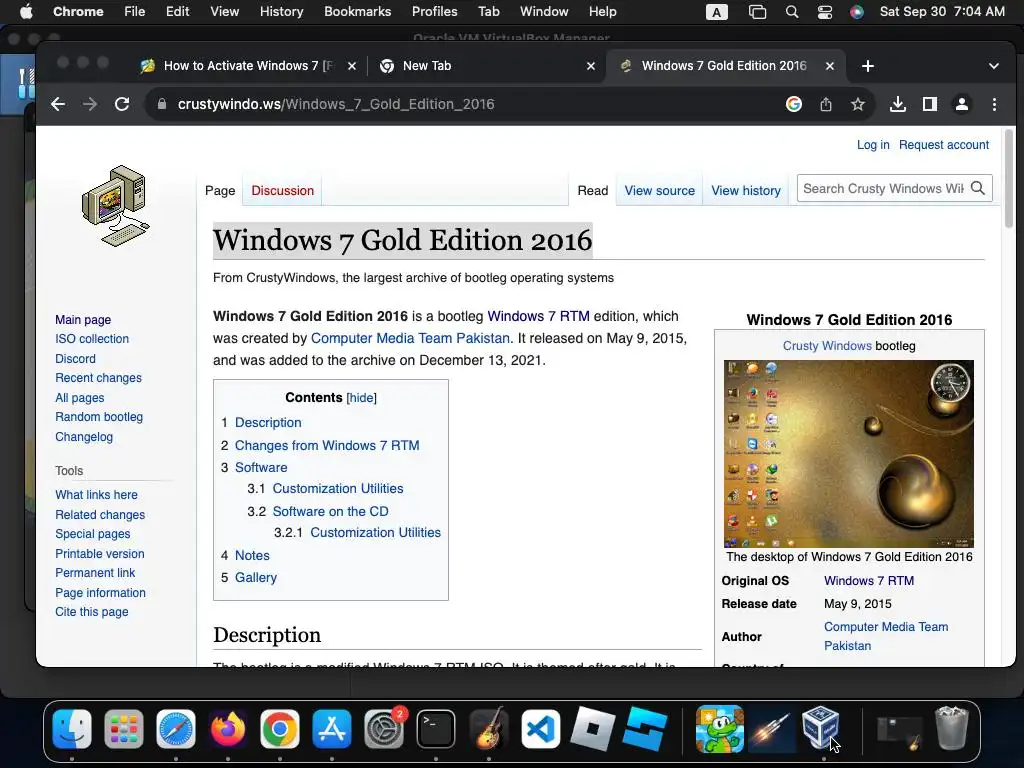Viewport: 1024px width, 768px height.
Task: Expand the tab search chevron
Action: (x=994, y=66)
